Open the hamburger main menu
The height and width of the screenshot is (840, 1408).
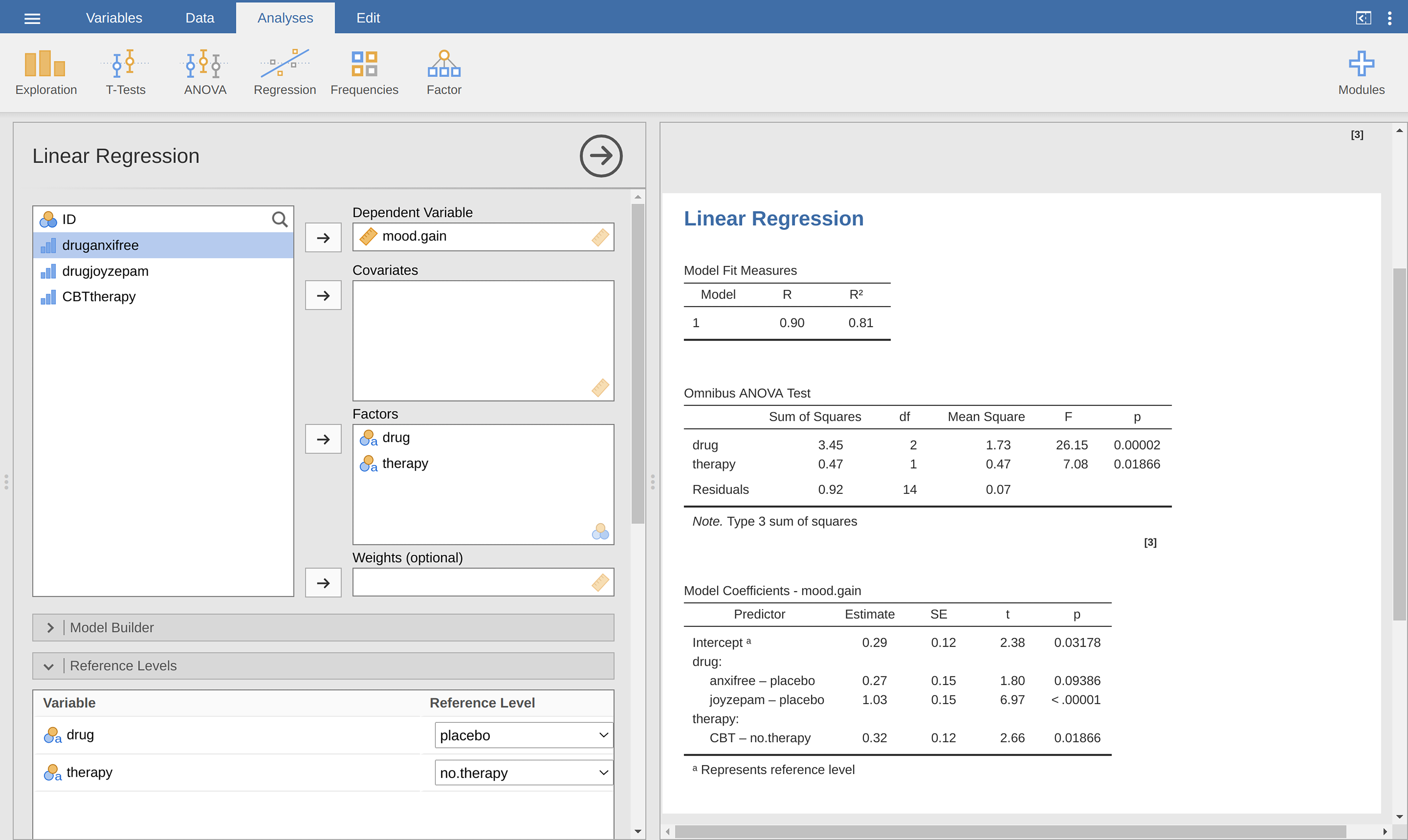click(32, 18)
